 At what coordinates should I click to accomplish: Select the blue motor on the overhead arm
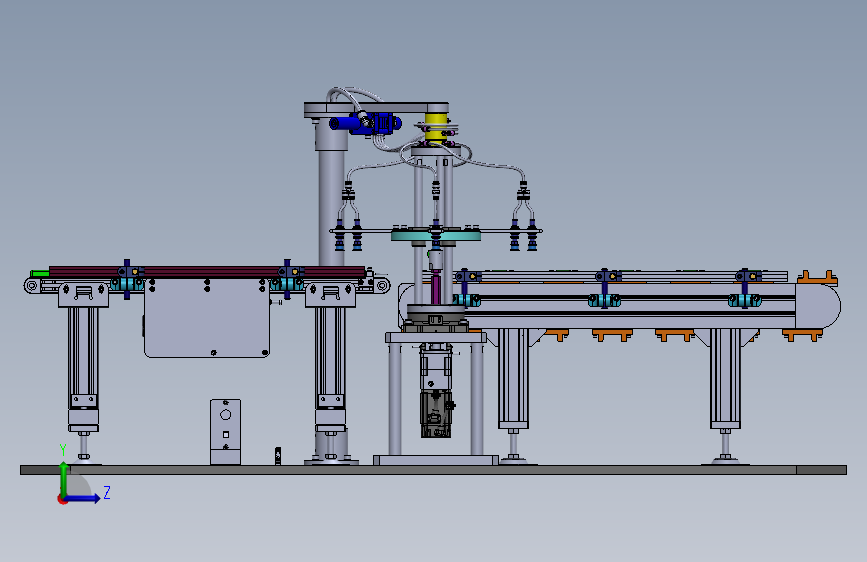coord(365,123)
